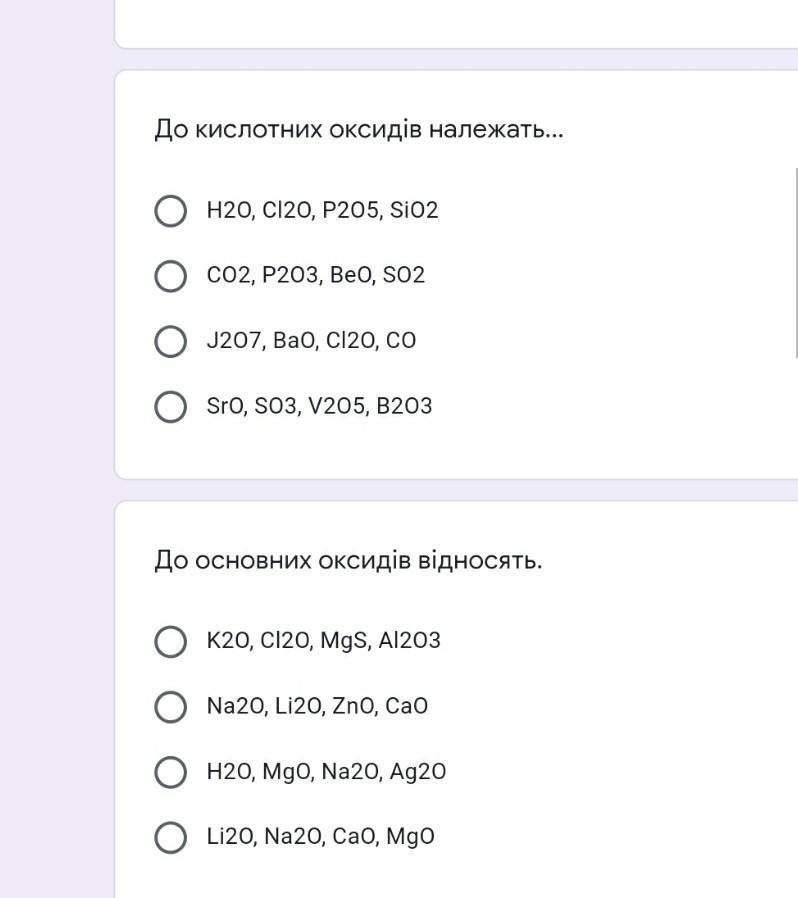Click the option label 'Li2O, Na2O, CaO, MgO'

pos(320,837)
